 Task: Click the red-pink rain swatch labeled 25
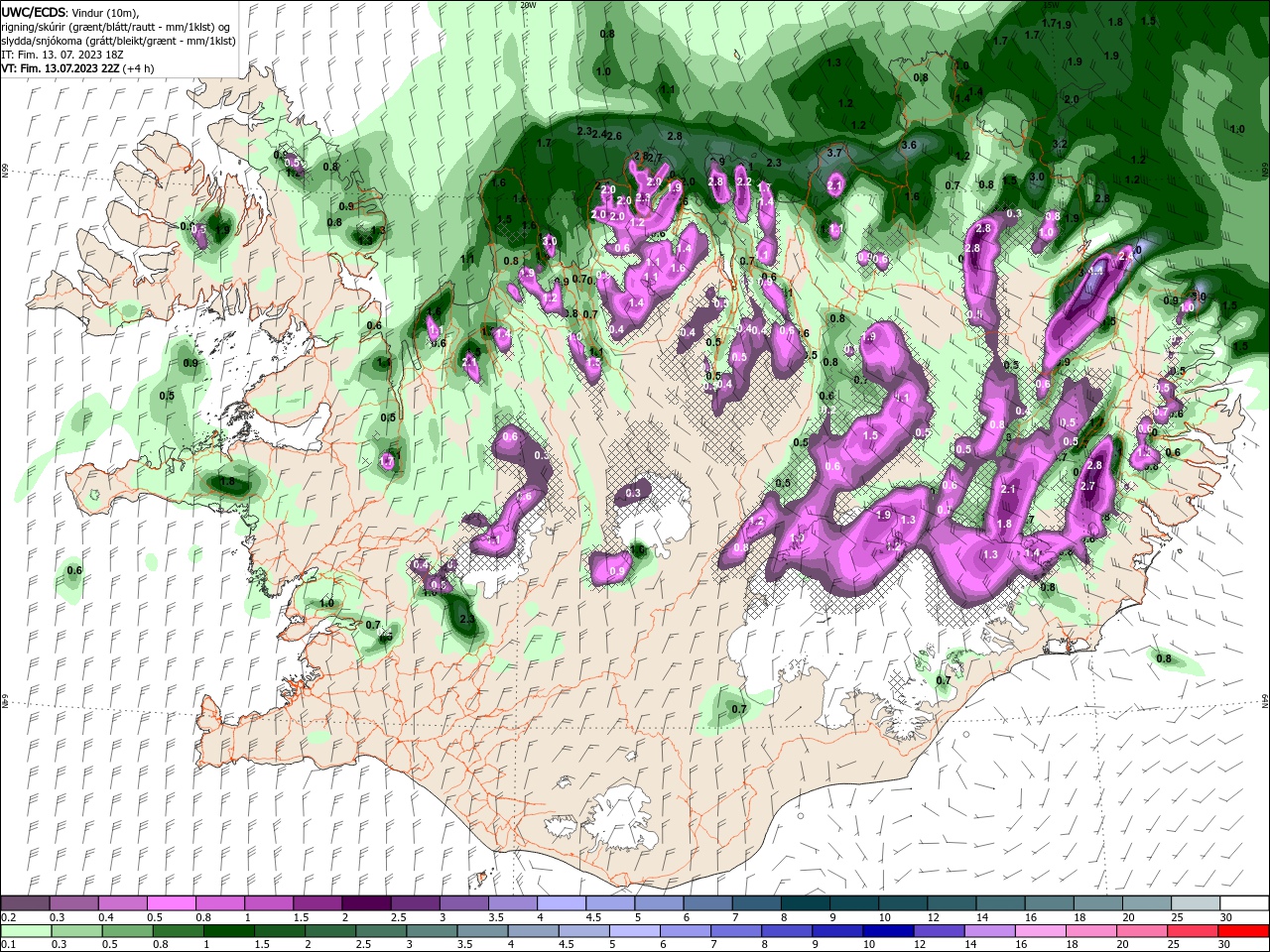point(1193,931)
